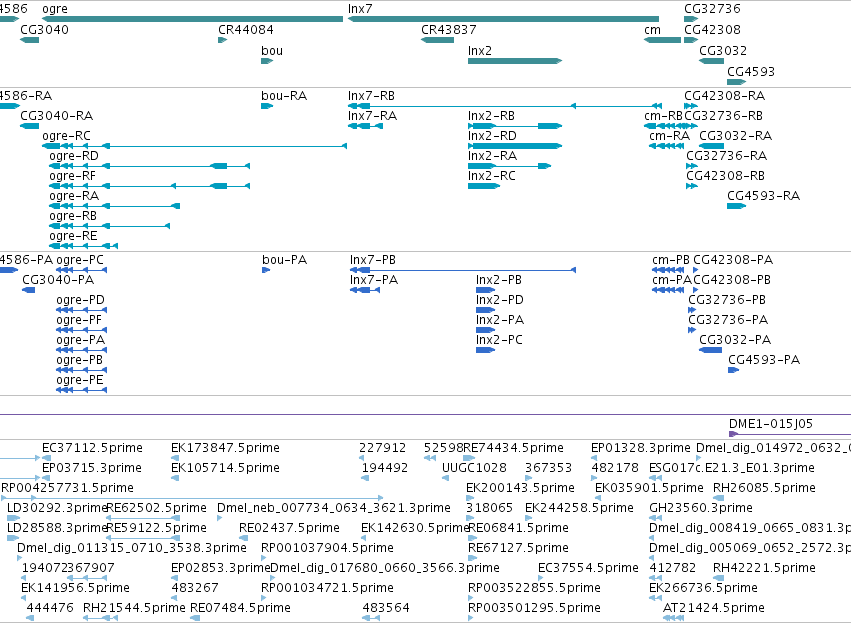The image size is (851, 623).
Task: Select the ogre-PD protein label
Action: [x=80, y=301]
